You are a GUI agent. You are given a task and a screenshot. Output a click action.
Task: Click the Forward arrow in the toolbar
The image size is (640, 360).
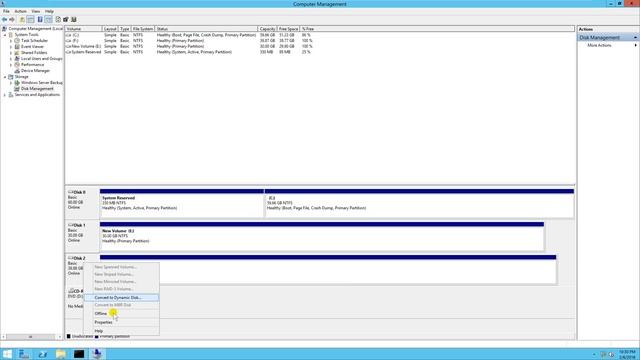click(12, 20)
